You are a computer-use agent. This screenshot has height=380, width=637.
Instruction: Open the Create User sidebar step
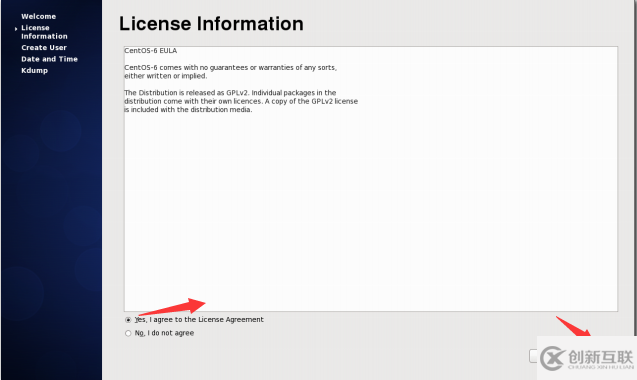pyautogui.click(x=44, y=48)
